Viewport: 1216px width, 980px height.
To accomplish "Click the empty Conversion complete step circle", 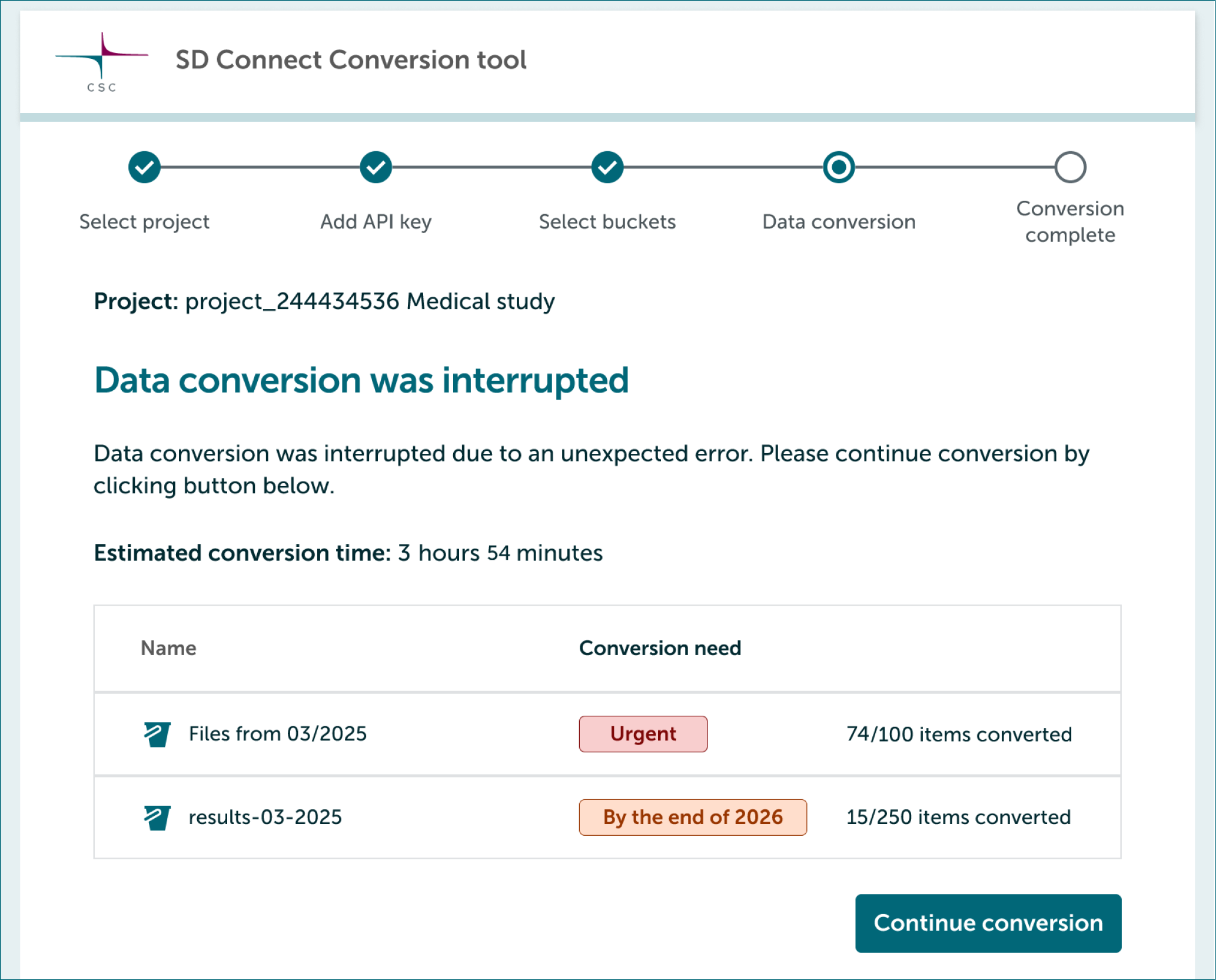I will [1069, 167].
